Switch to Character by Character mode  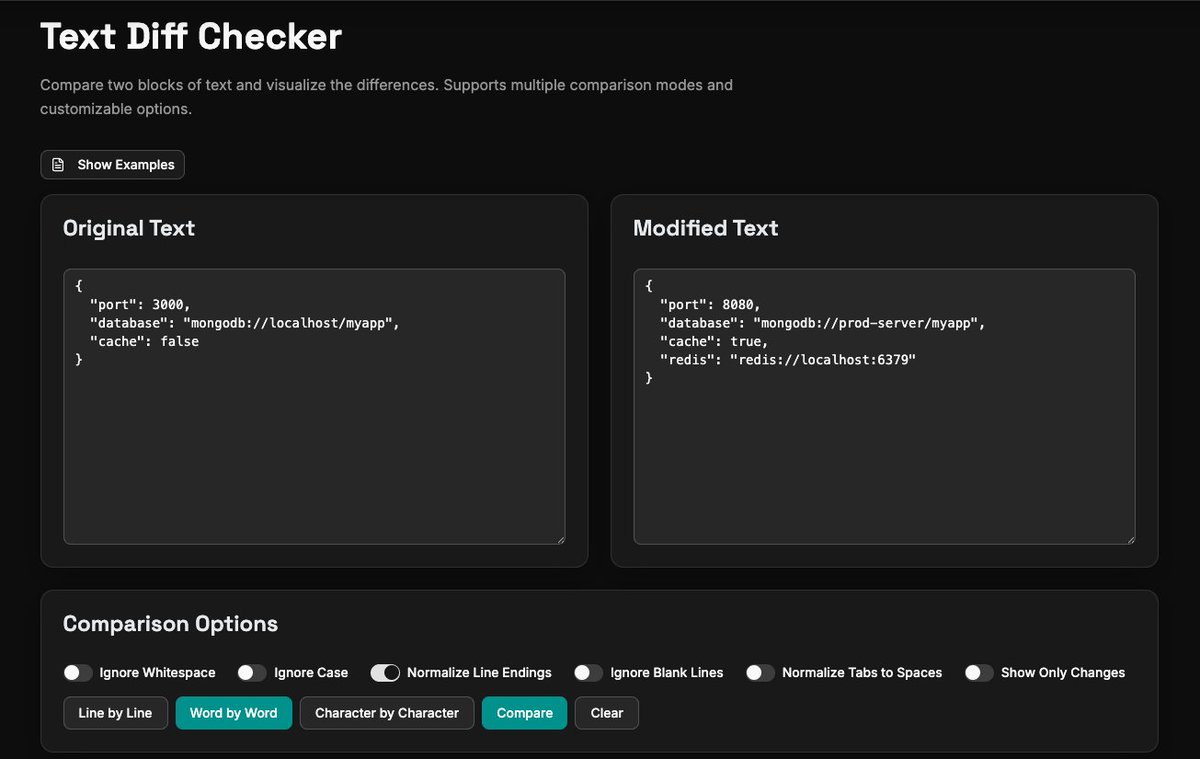[x=387, y=713]
